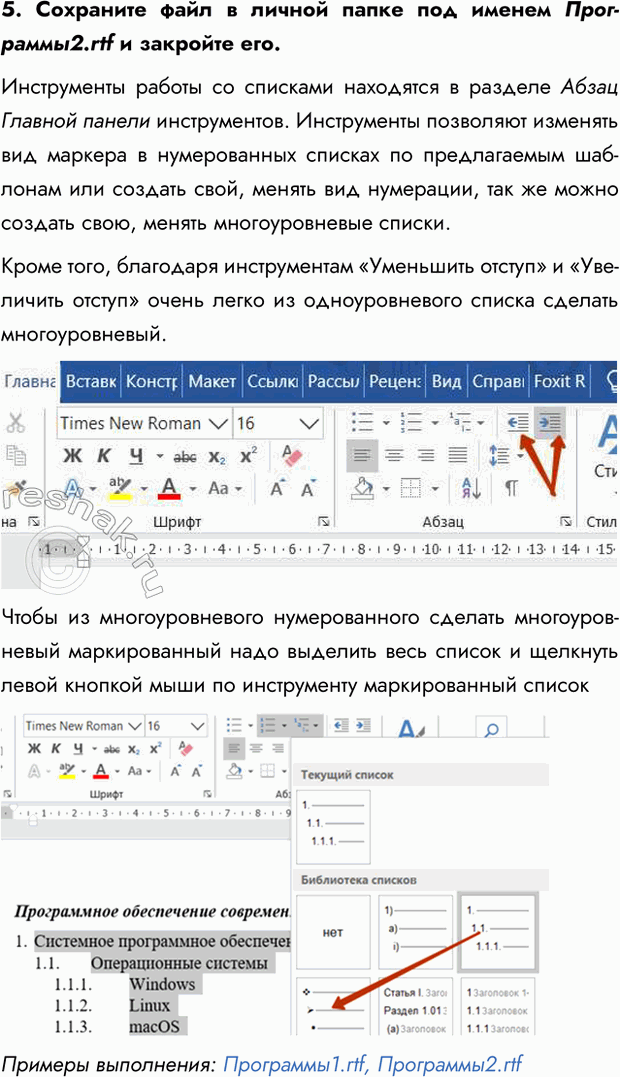Toggle paragraph marks ¶ button
The image size is (620, 1077).
(512, 488)
